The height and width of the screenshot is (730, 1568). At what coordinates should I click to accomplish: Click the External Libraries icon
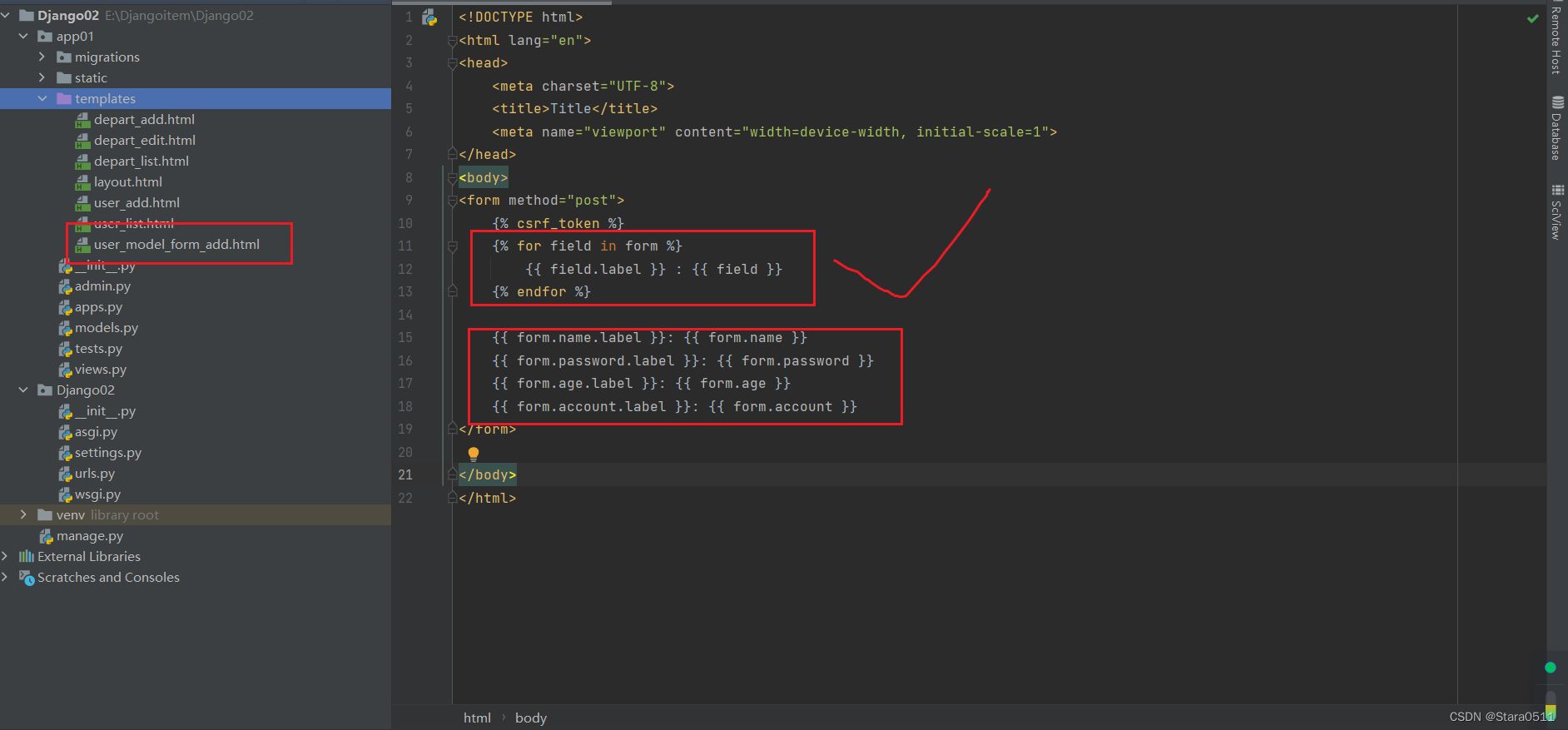point(27,556)
